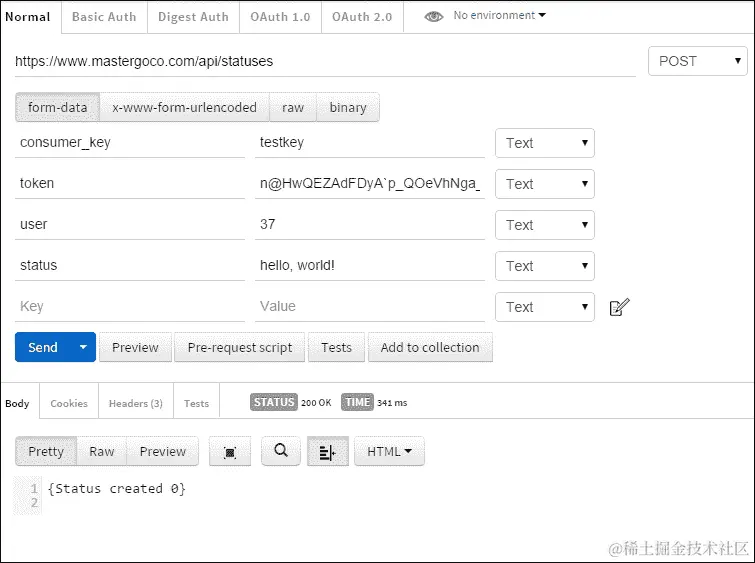Switch to the Digest Auth tab
The height and width of the screenshot is (563, 755).
click(193, 17)
